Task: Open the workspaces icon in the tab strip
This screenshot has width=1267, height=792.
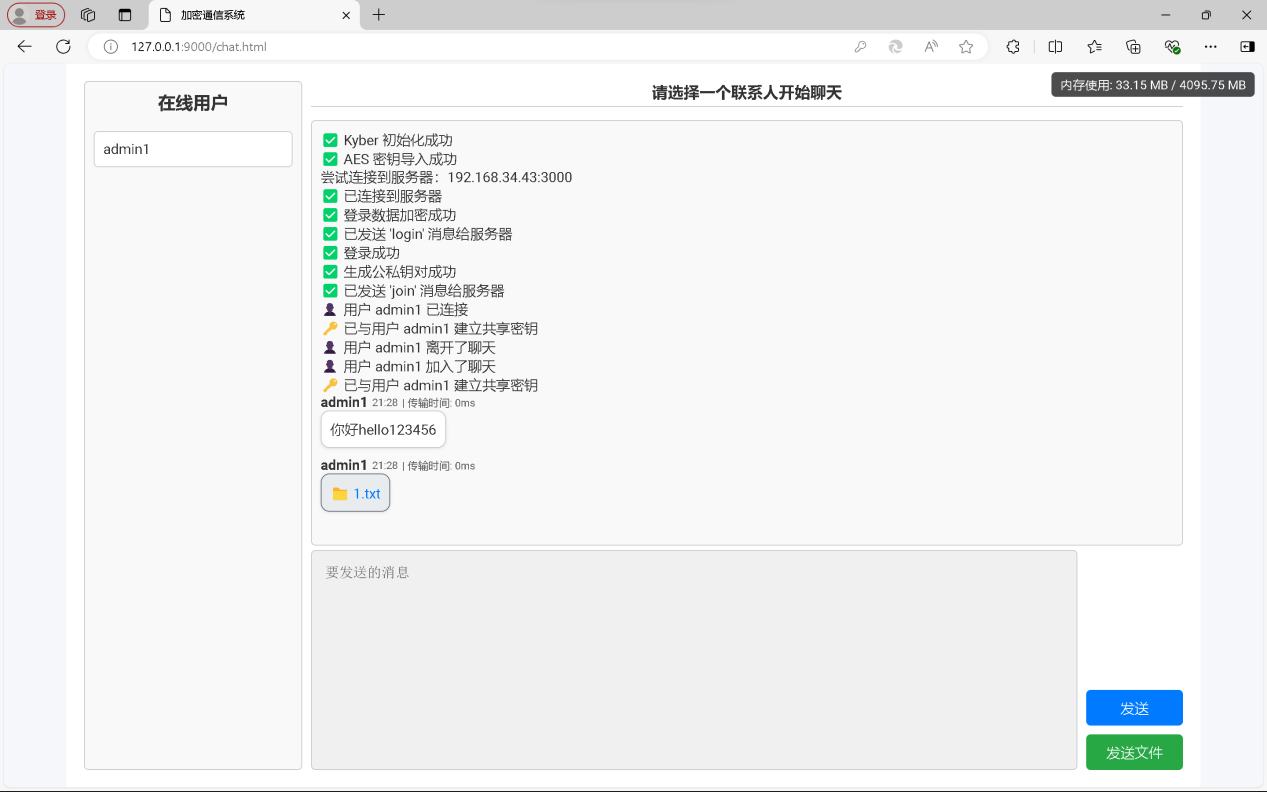Action: 88,15
